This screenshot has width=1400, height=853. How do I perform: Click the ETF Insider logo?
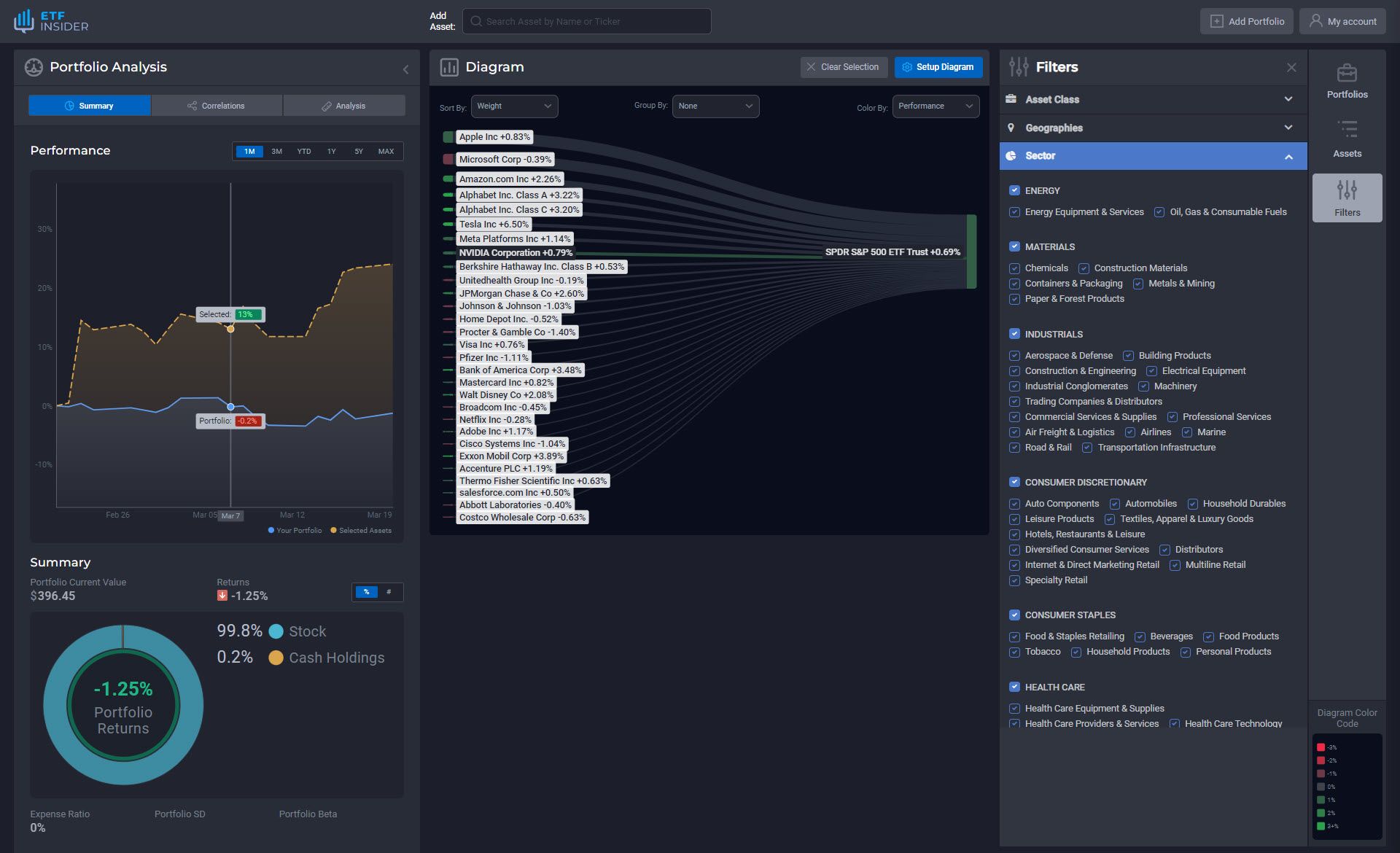pyautogui.click(x=51, y=21)
